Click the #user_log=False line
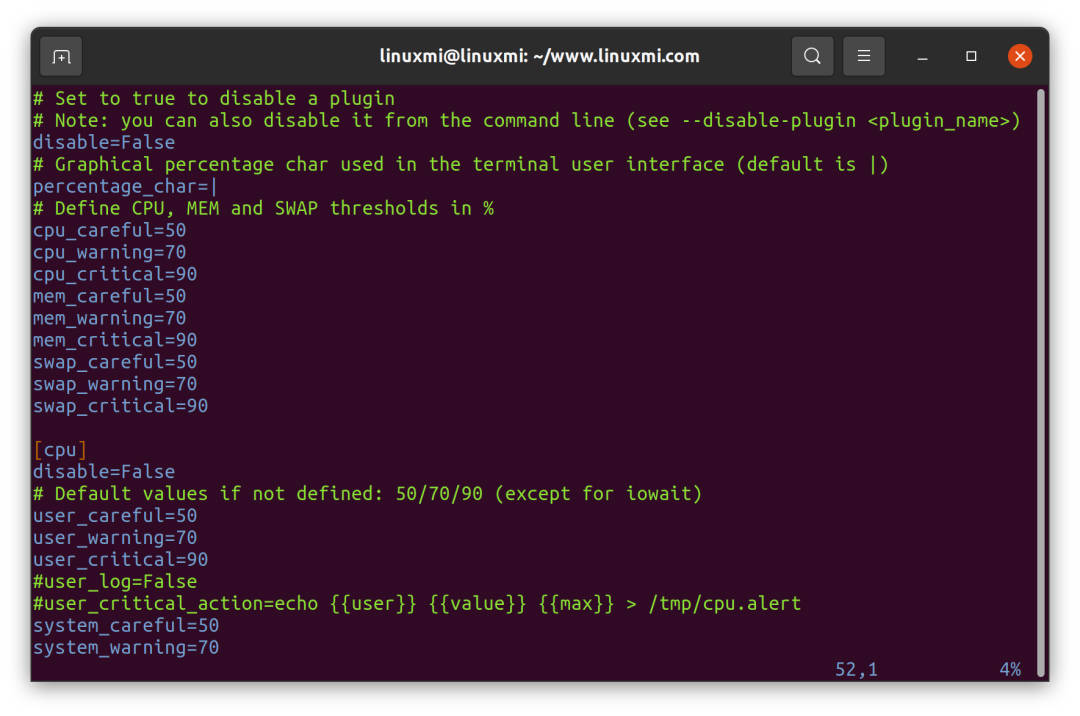This screenshot has width=1080, height=716. 115,582
